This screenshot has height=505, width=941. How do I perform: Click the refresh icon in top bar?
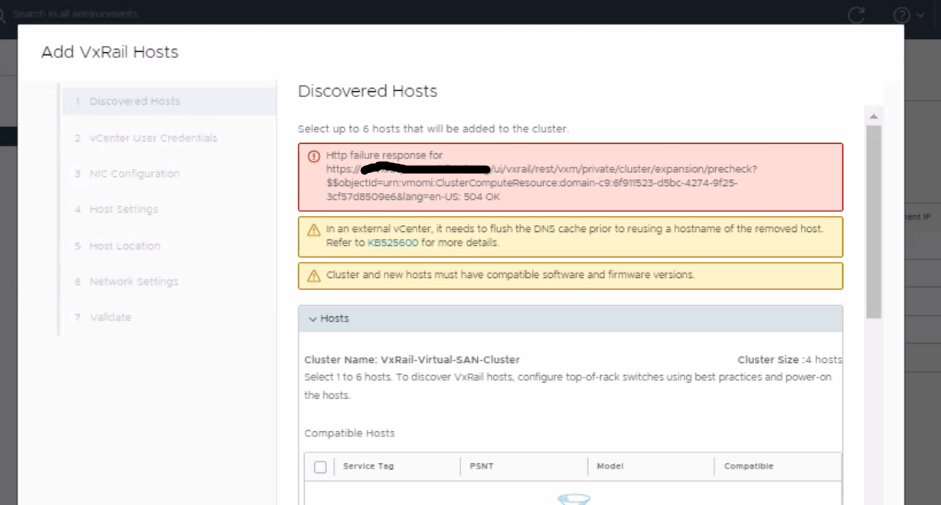[856, 15]
